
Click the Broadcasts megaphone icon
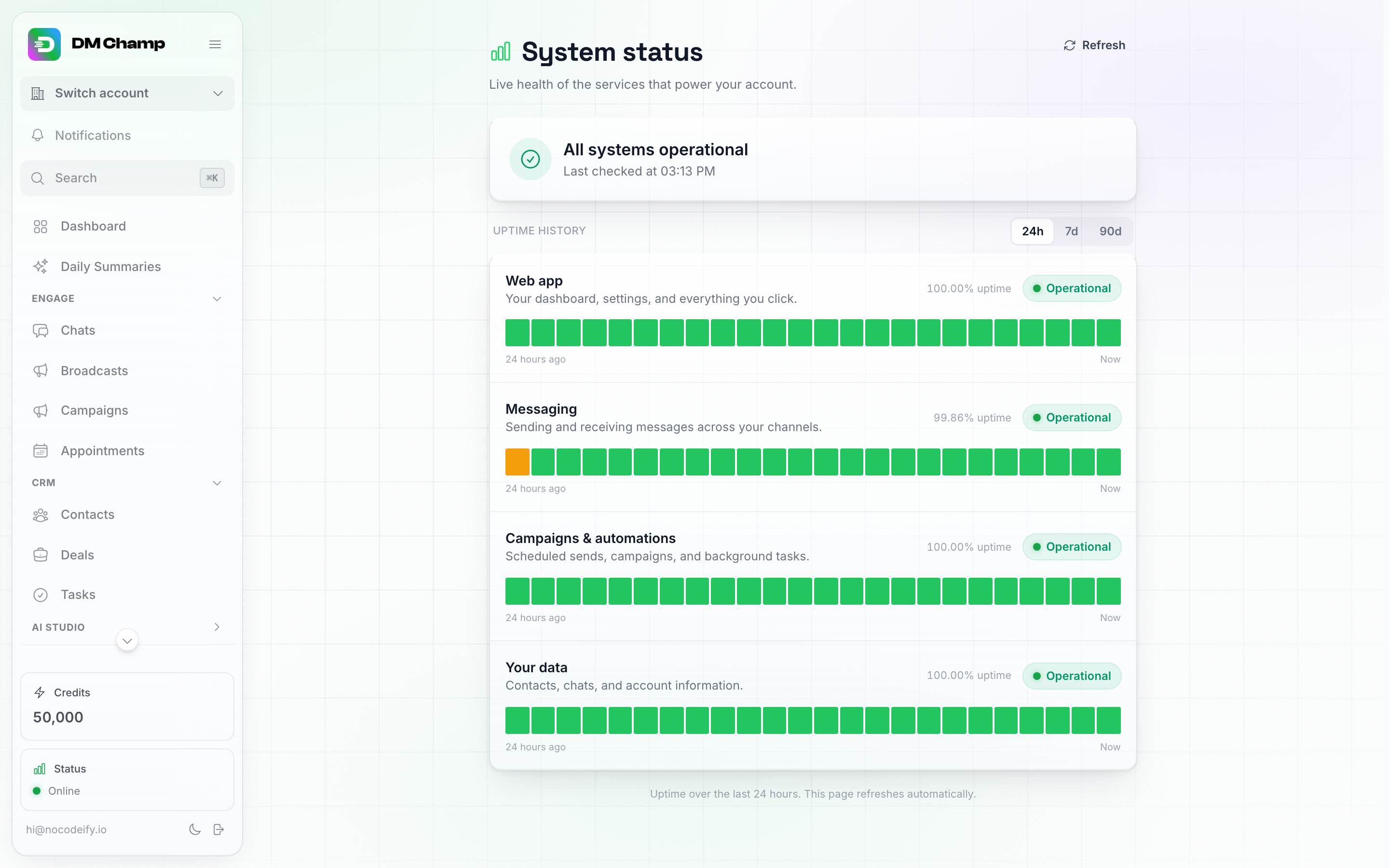40,370
